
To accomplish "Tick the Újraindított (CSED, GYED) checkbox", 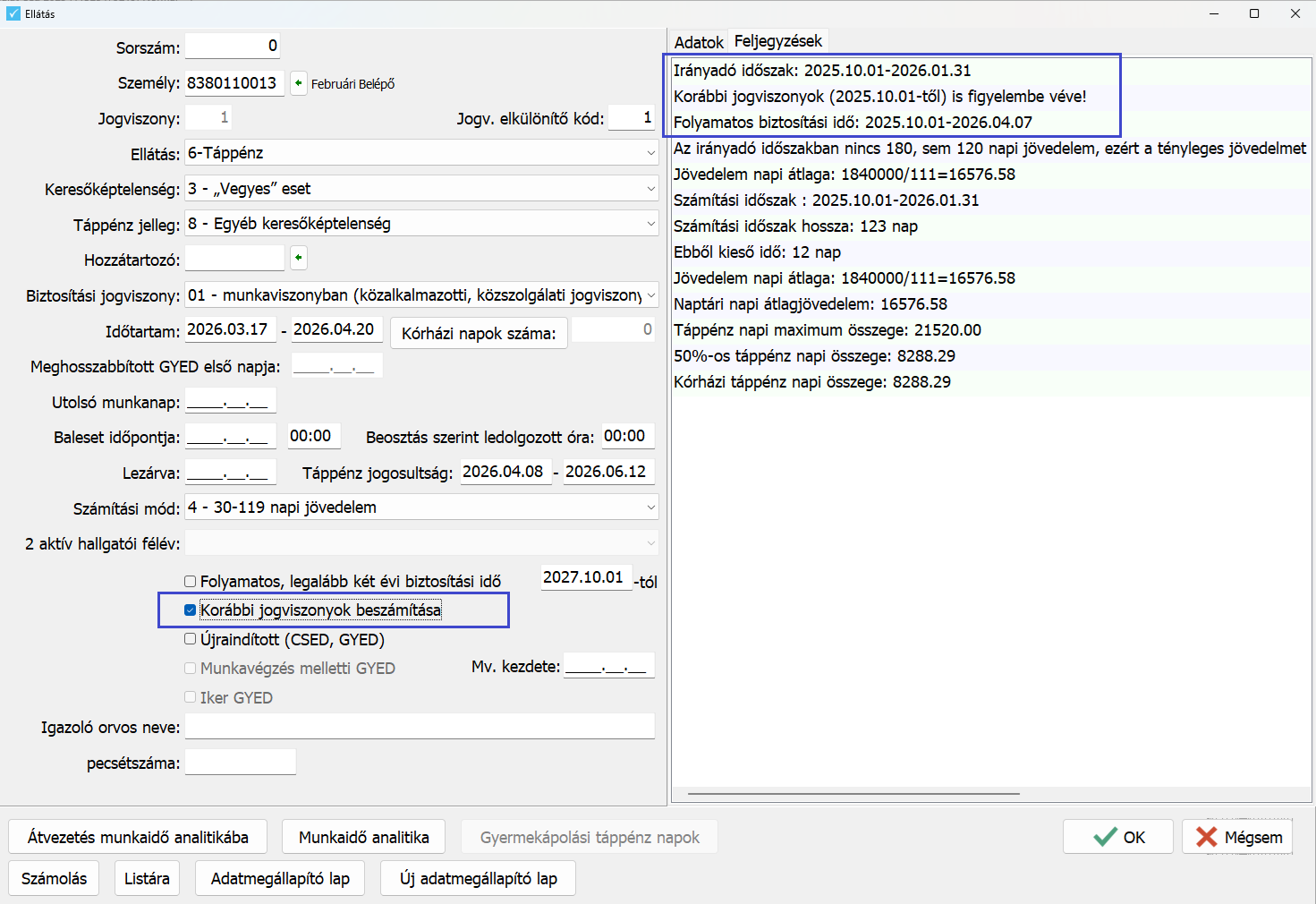I will point(190,639).
